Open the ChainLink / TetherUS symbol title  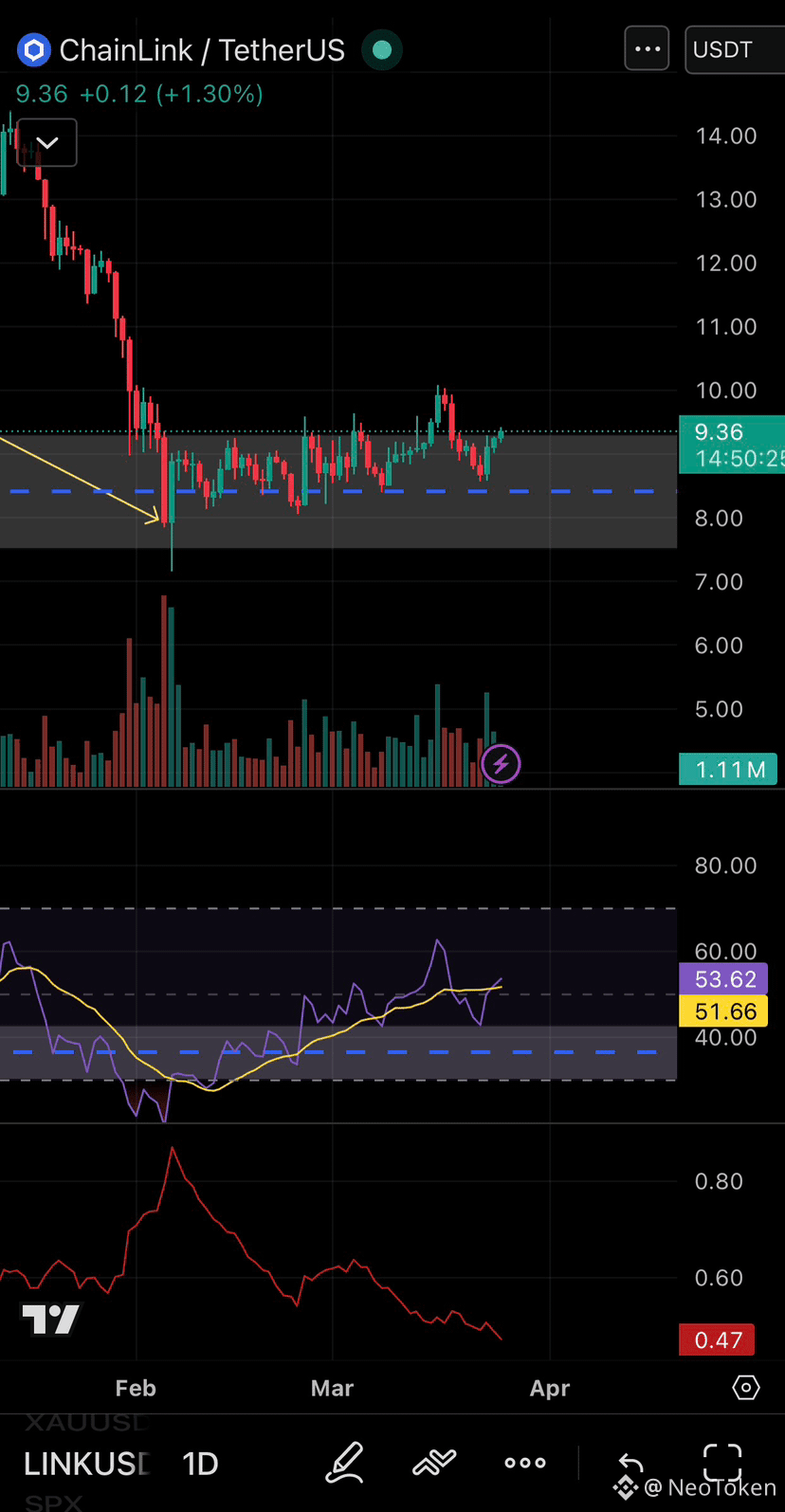pyautogui.click(x=202, y=50)
